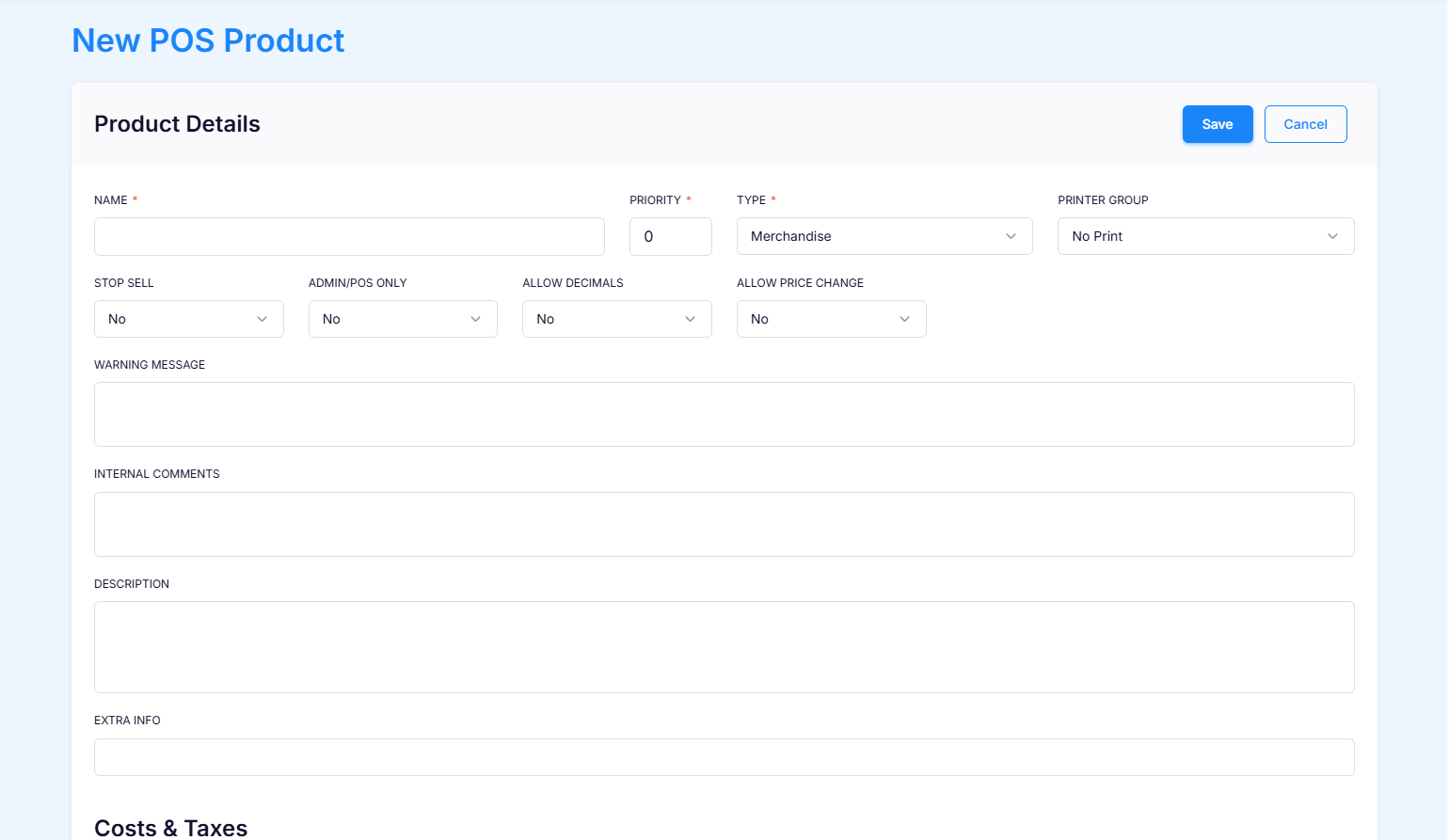
Task: Cancel the new product form
Action: pyautogui.click(x=1306, y=124)
